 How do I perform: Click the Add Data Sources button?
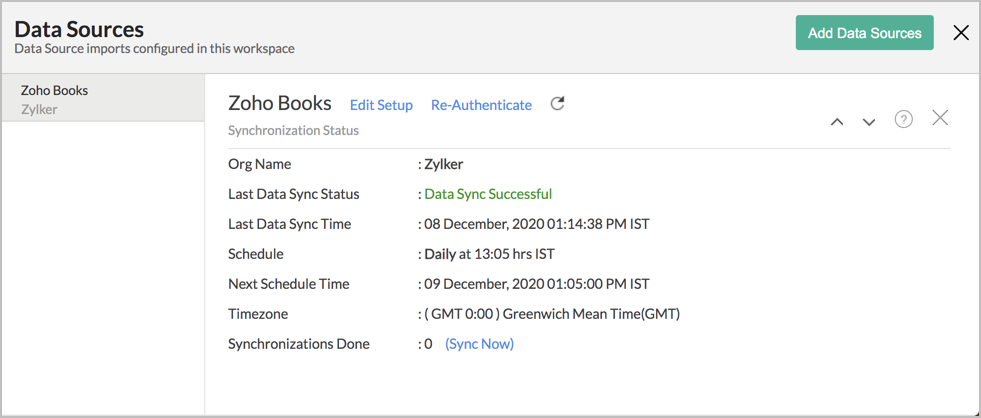865,33
